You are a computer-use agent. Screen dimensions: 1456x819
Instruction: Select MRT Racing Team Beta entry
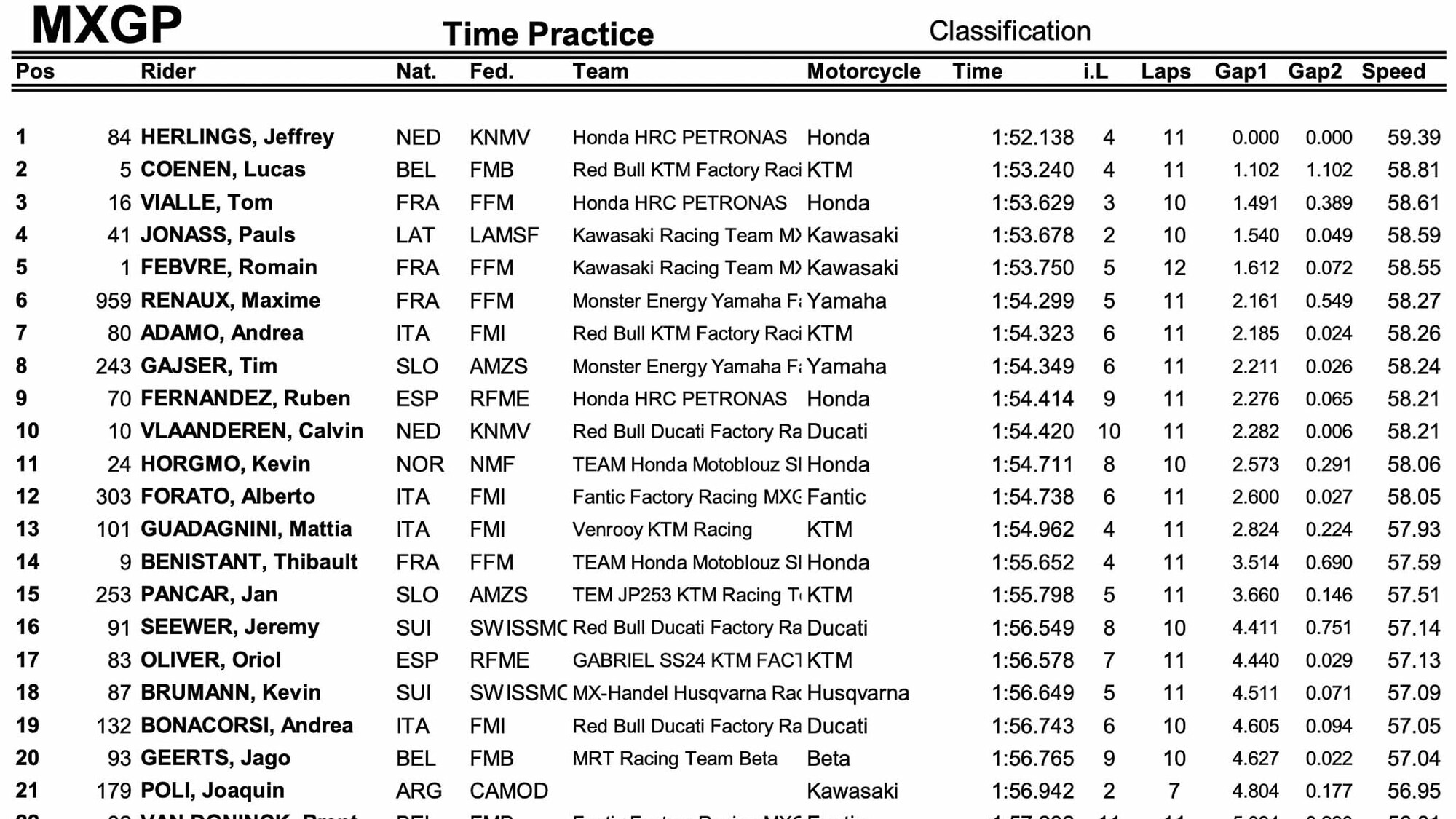674,758
